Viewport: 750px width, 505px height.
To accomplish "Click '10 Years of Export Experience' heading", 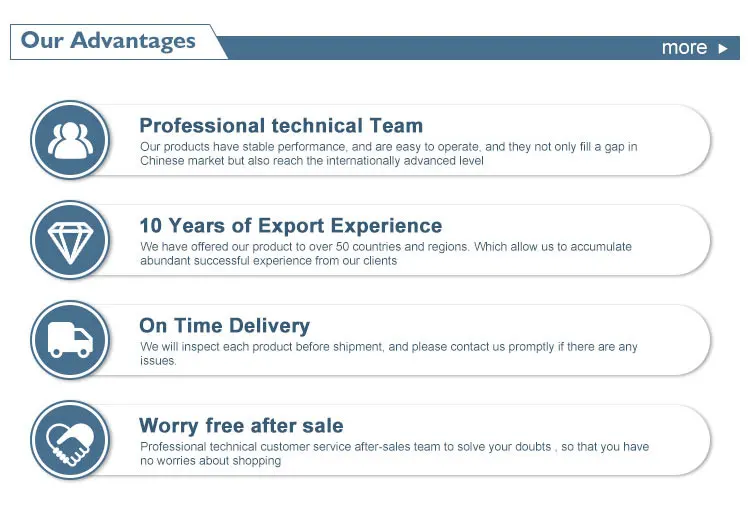I will point(290,226).
